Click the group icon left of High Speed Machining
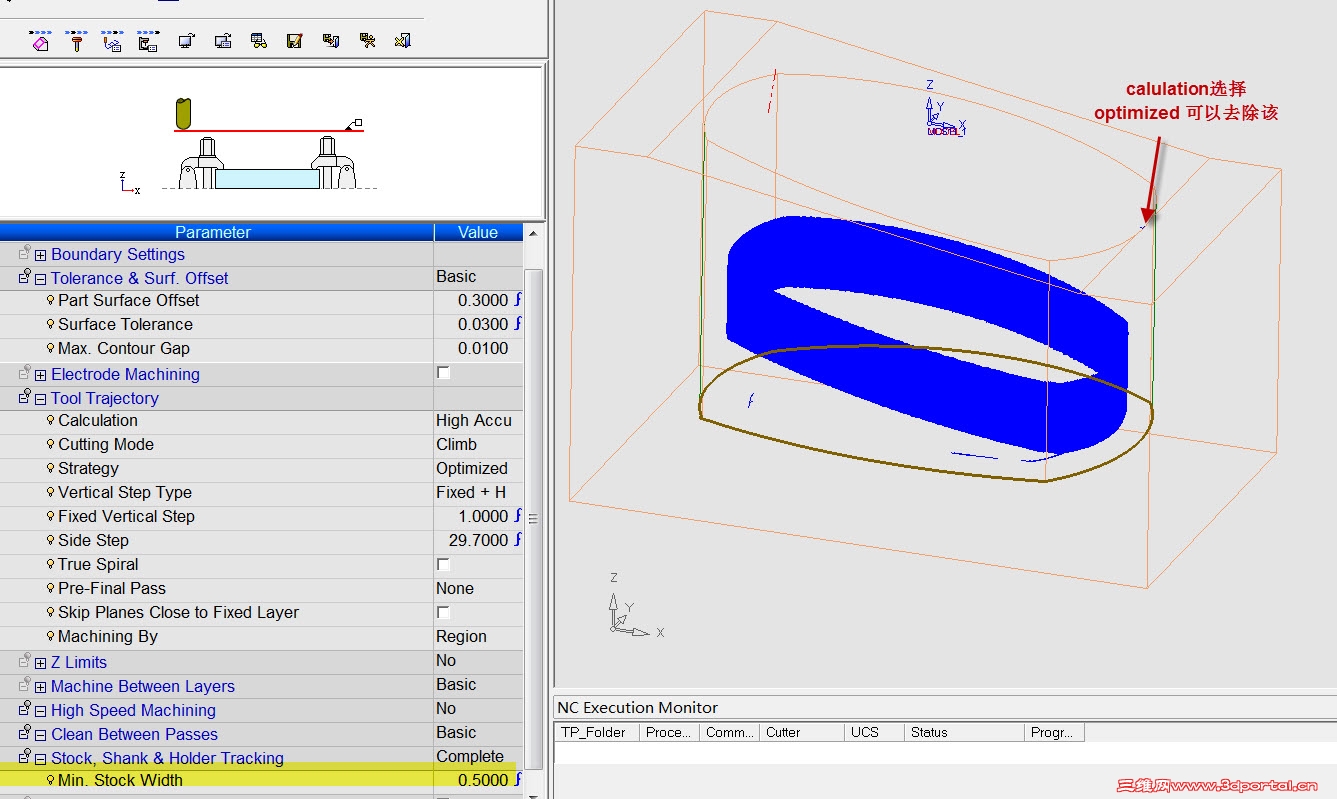The width and height of the screenshot is (1337, 799). click(x=25, y=709)
